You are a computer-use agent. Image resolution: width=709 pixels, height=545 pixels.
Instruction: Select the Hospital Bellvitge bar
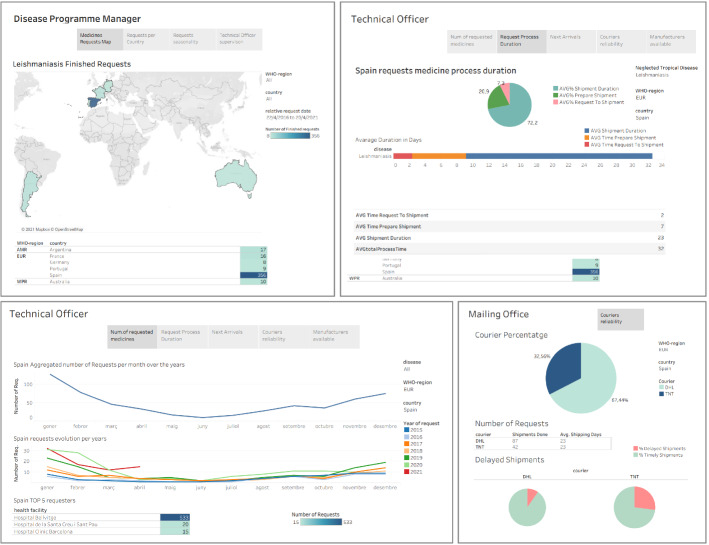[175, 517]
